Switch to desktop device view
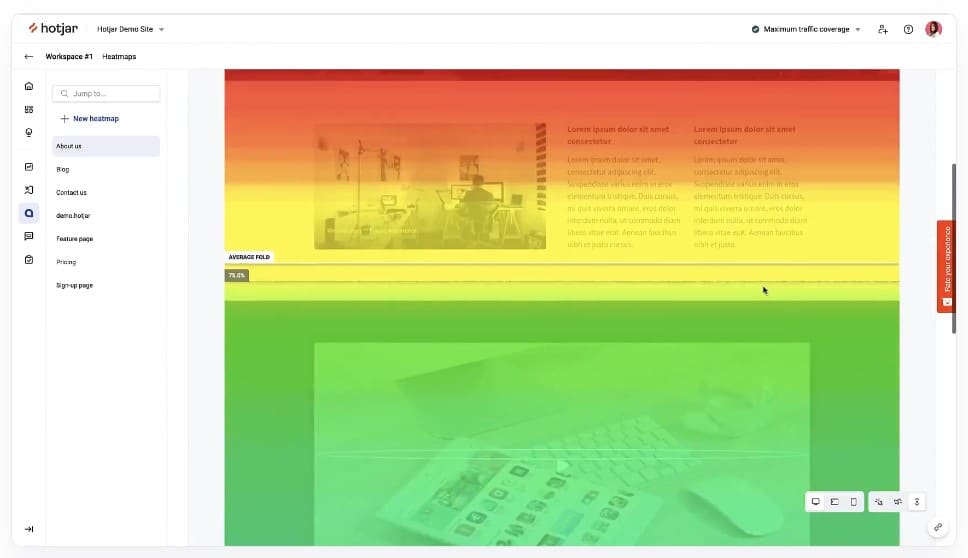The image size is (968, 558). (x=816, y=502)
